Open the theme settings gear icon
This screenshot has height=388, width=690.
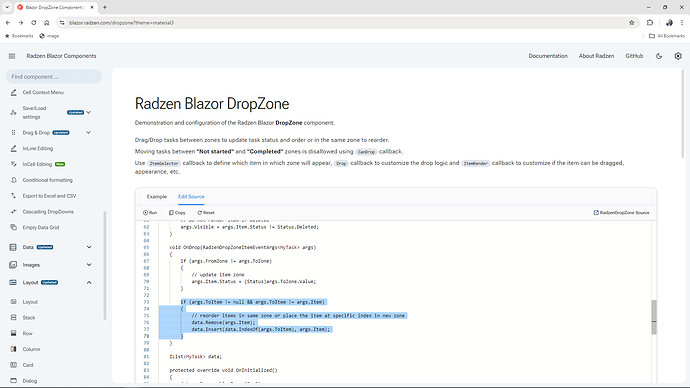678,56
